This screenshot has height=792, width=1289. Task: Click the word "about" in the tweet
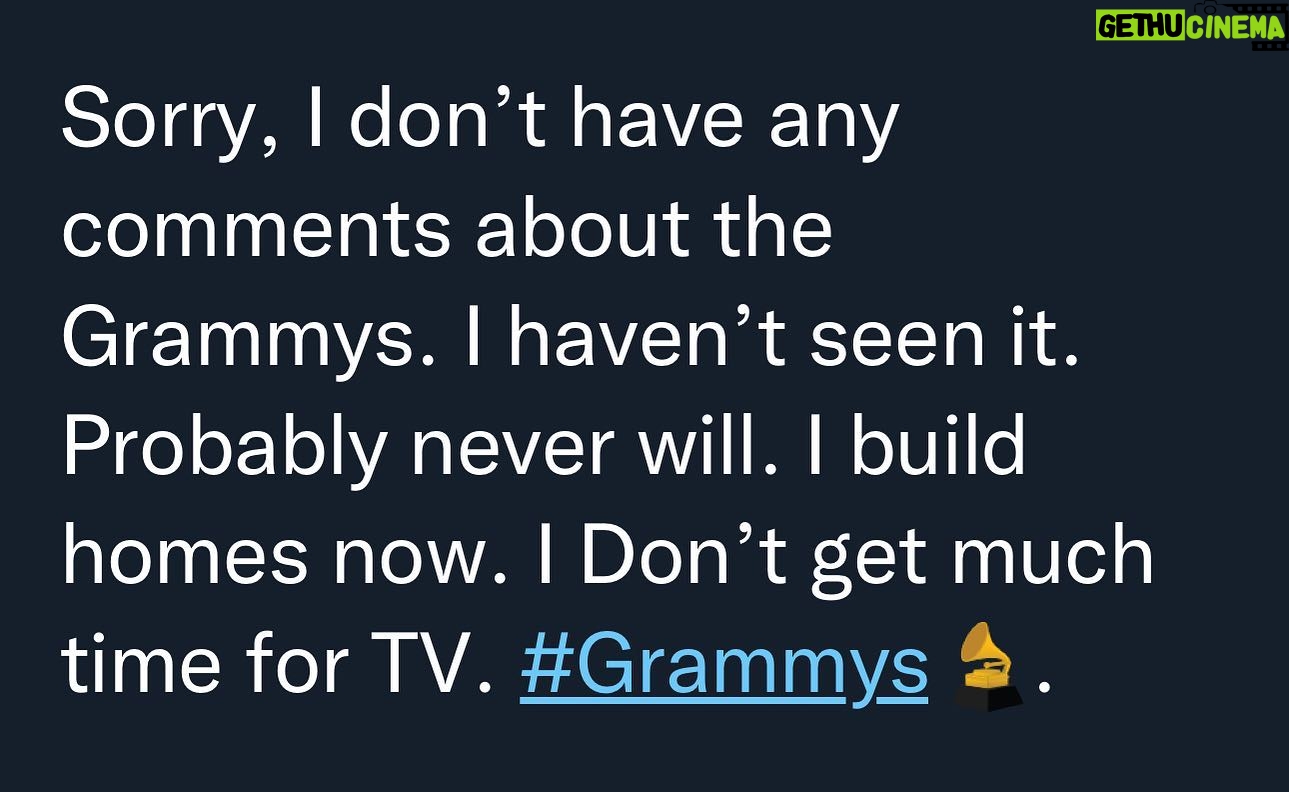(579, 229)
